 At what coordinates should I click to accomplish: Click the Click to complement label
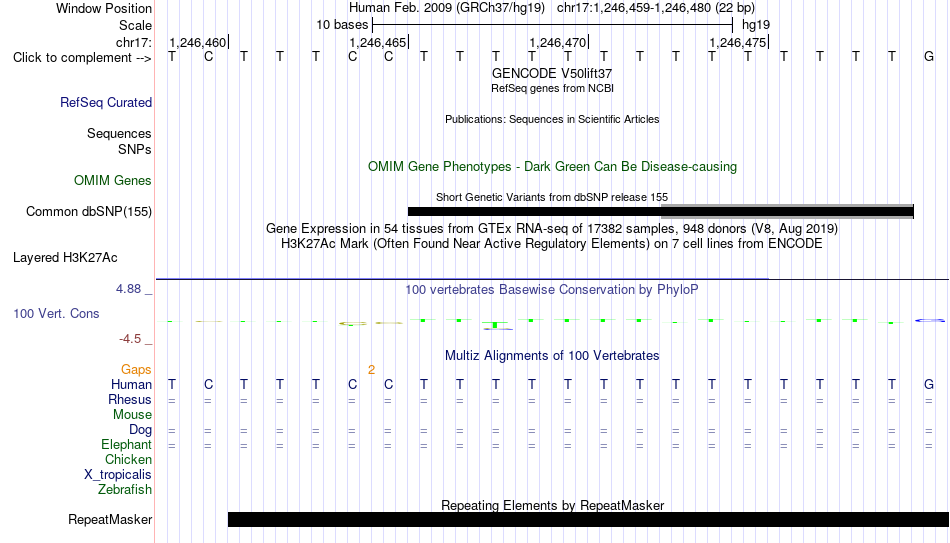coord(82,58)
